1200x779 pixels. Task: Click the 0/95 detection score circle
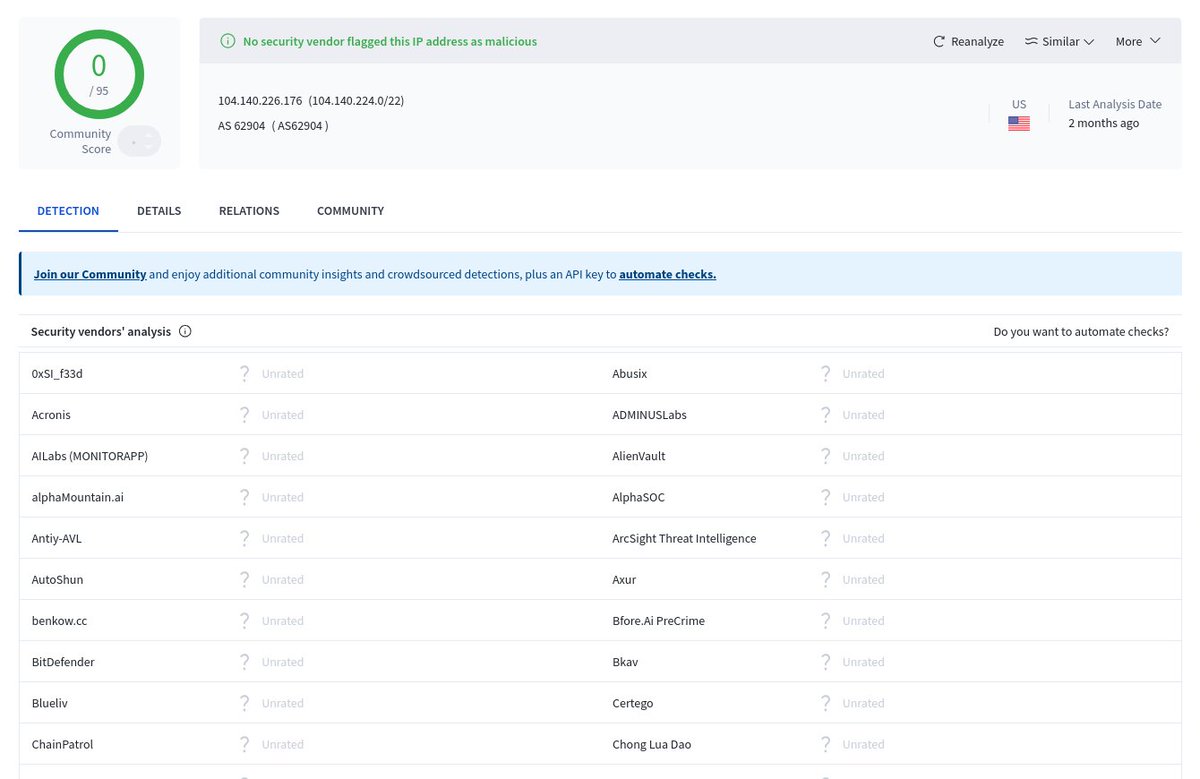tap(99, 74)
